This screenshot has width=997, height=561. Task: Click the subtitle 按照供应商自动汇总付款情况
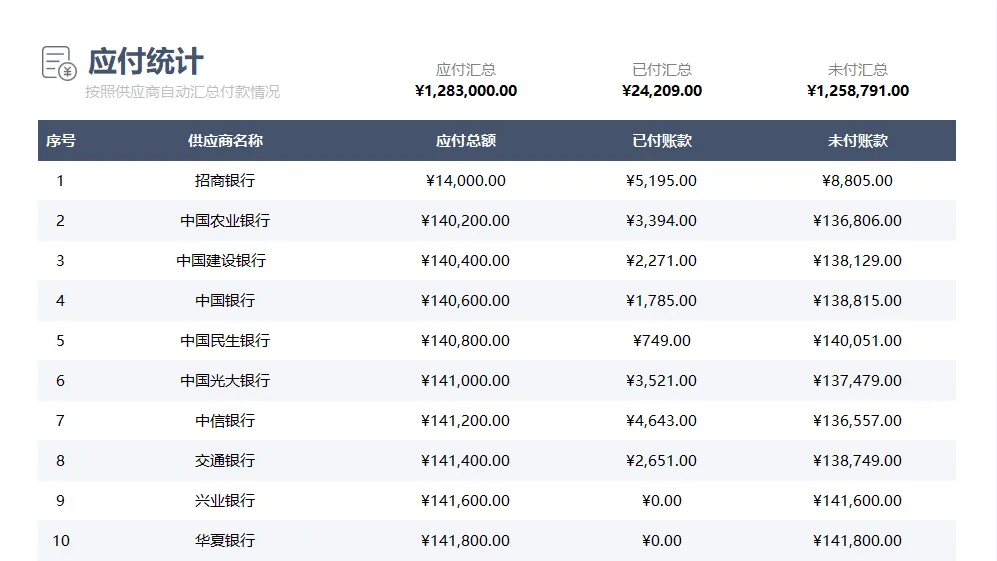pos(182,92)
